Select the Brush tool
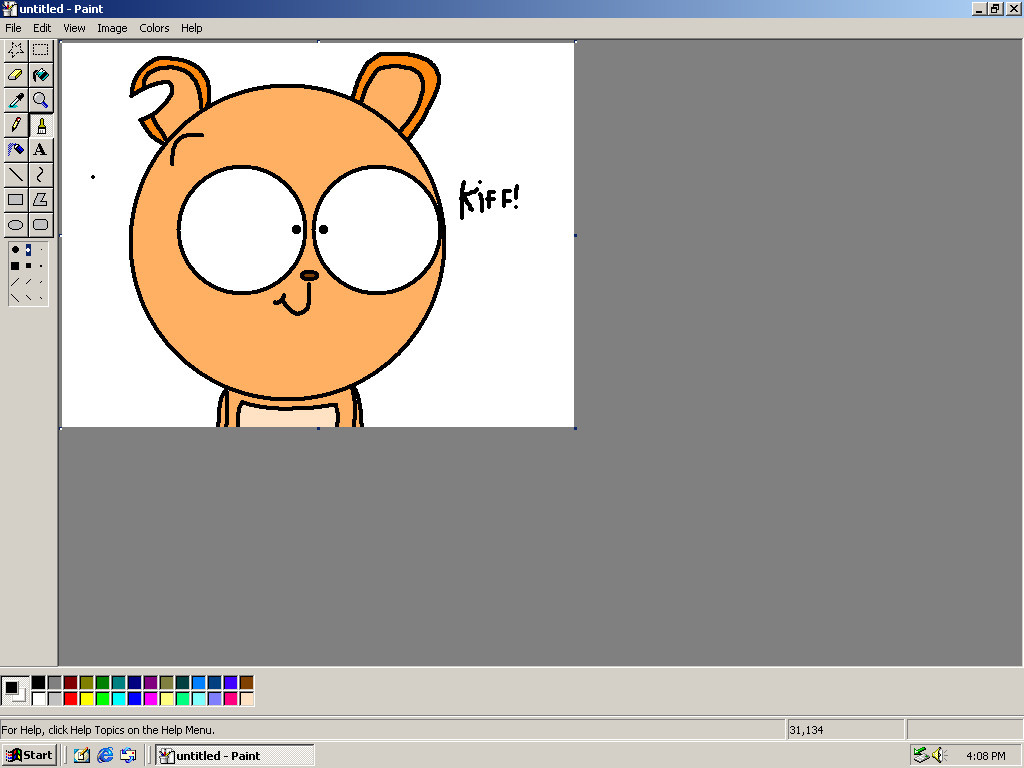 [x=40, y=125]
